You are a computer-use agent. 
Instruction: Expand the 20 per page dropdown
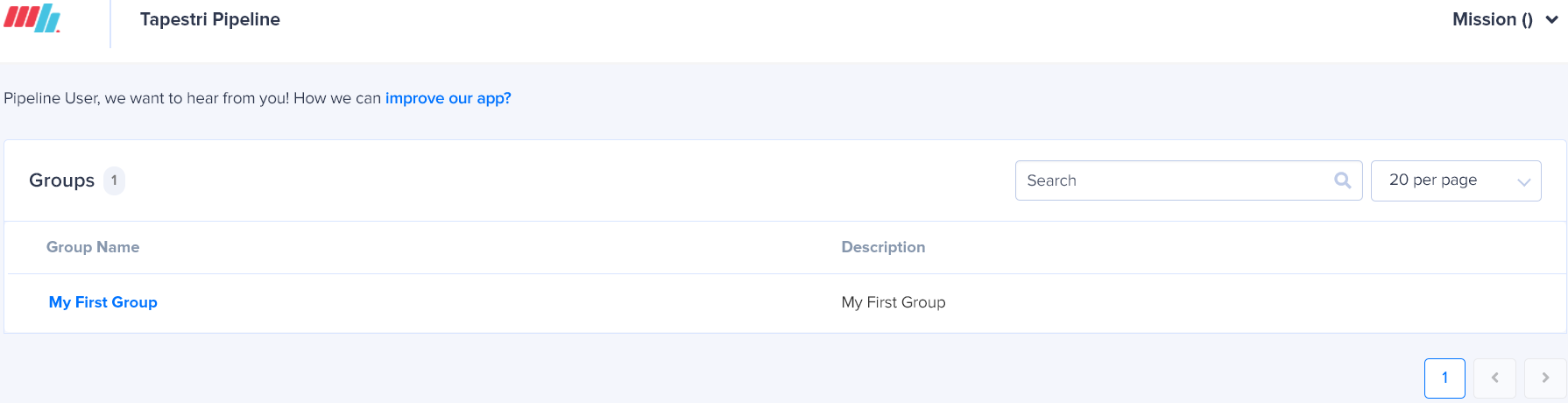click(1456, 180)
